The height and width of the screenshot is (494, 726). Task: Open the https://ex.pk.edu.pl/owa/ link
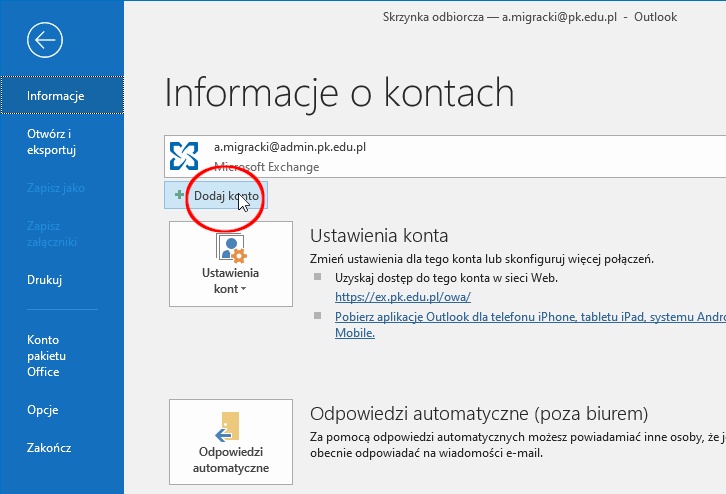click(402, 297)
